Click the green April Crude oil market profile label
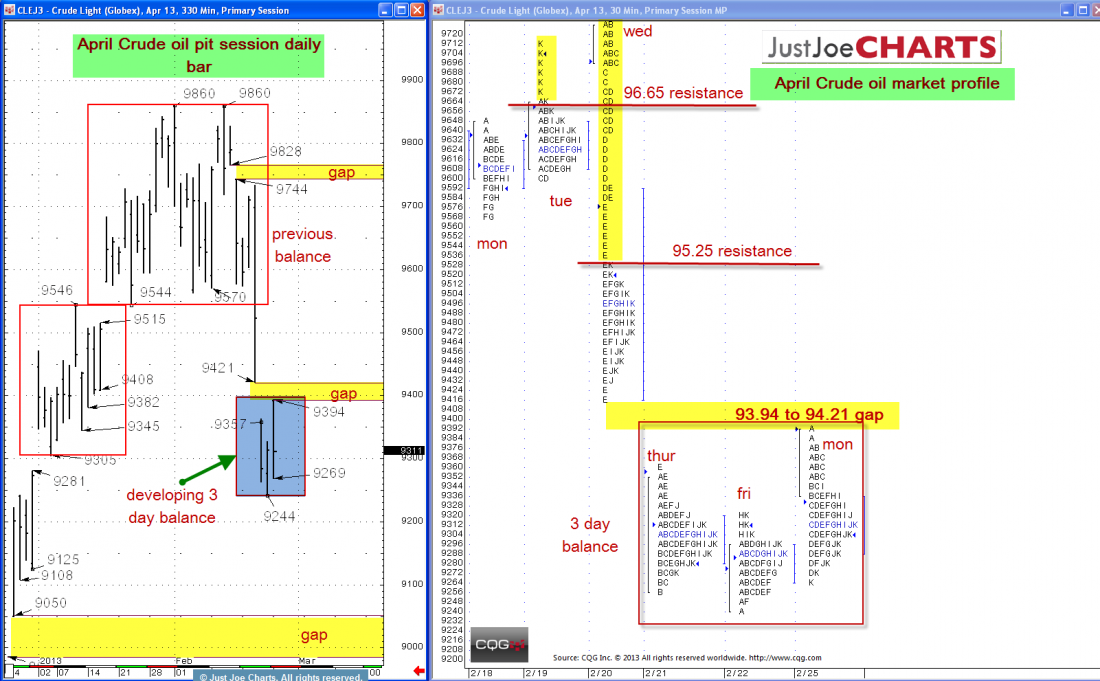The width and height of the screenshot is (1100, 681). coord(886,84)
